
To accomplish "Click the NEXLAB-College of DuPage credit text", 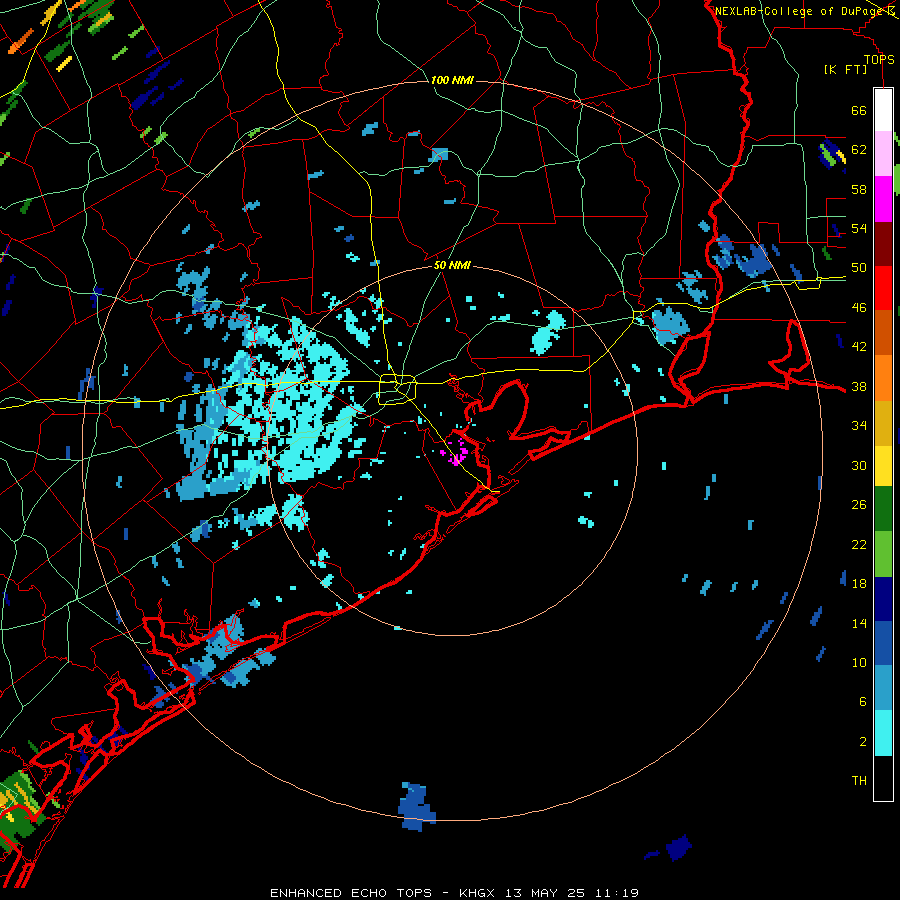I will [x=800, y=11].
